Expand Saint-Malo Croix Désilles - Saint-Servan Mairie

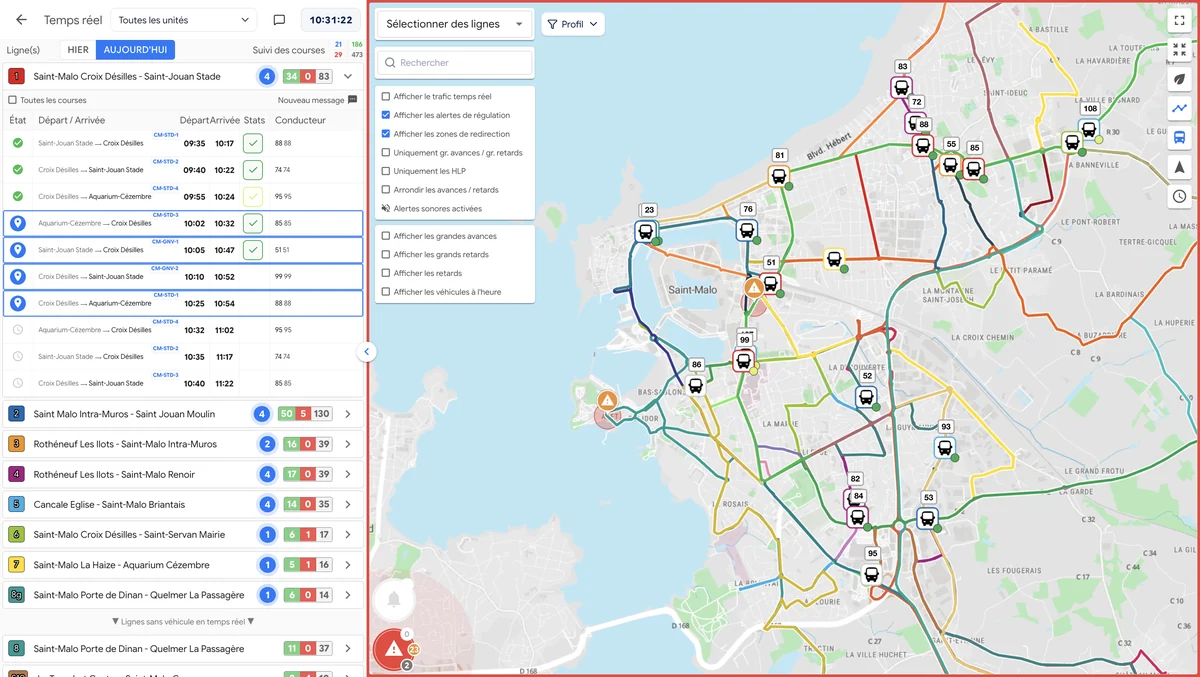click(348, 534)
